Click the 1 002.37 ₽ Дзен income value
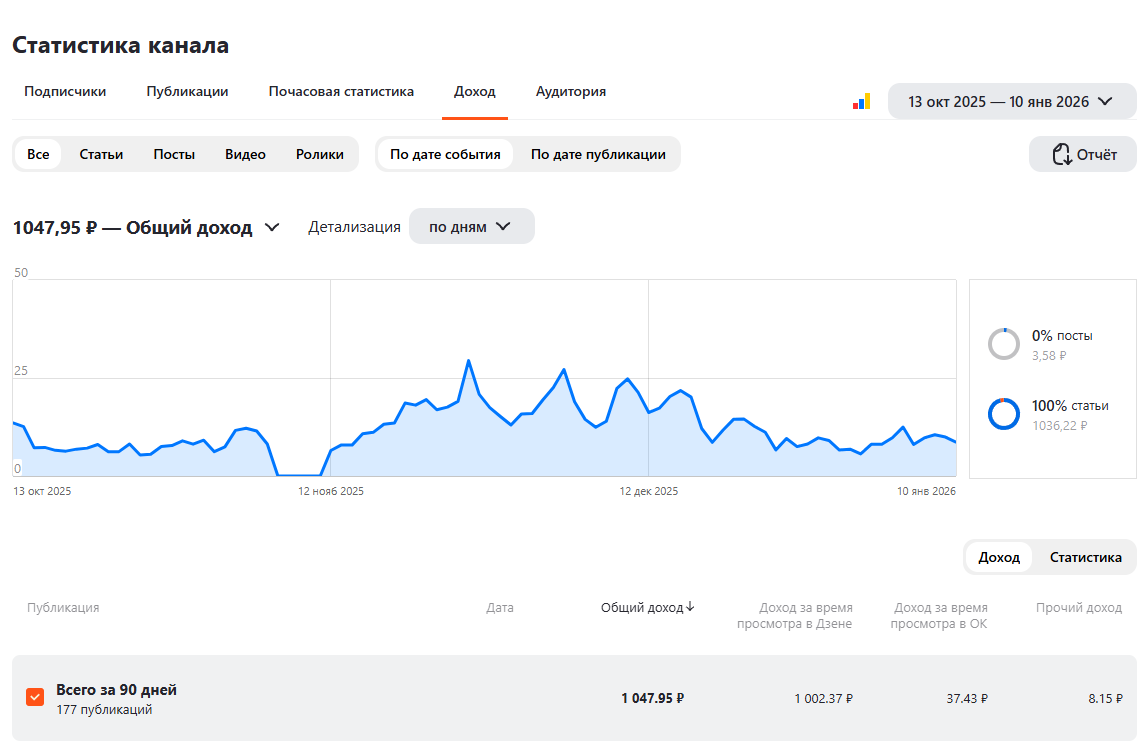Image resolution: width=1141 pixels, height=753 pixels. point(824,698)
